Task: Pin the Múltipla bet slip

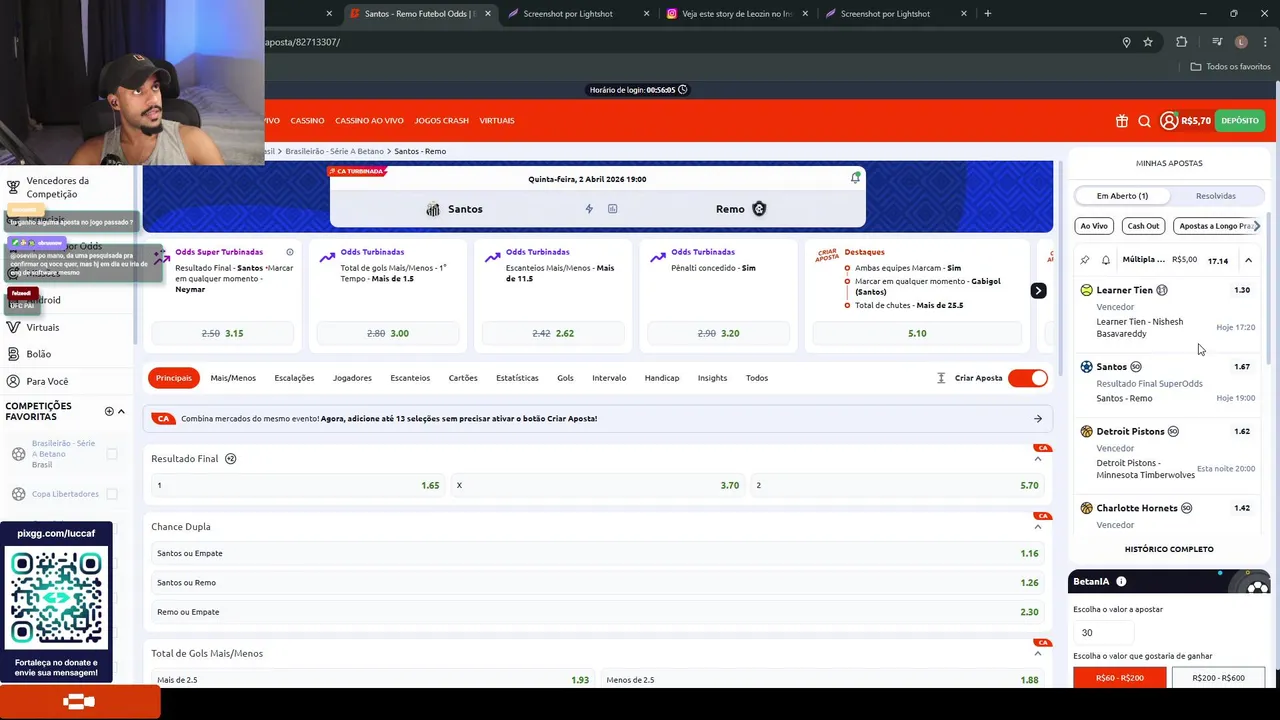Action: 1085,260
